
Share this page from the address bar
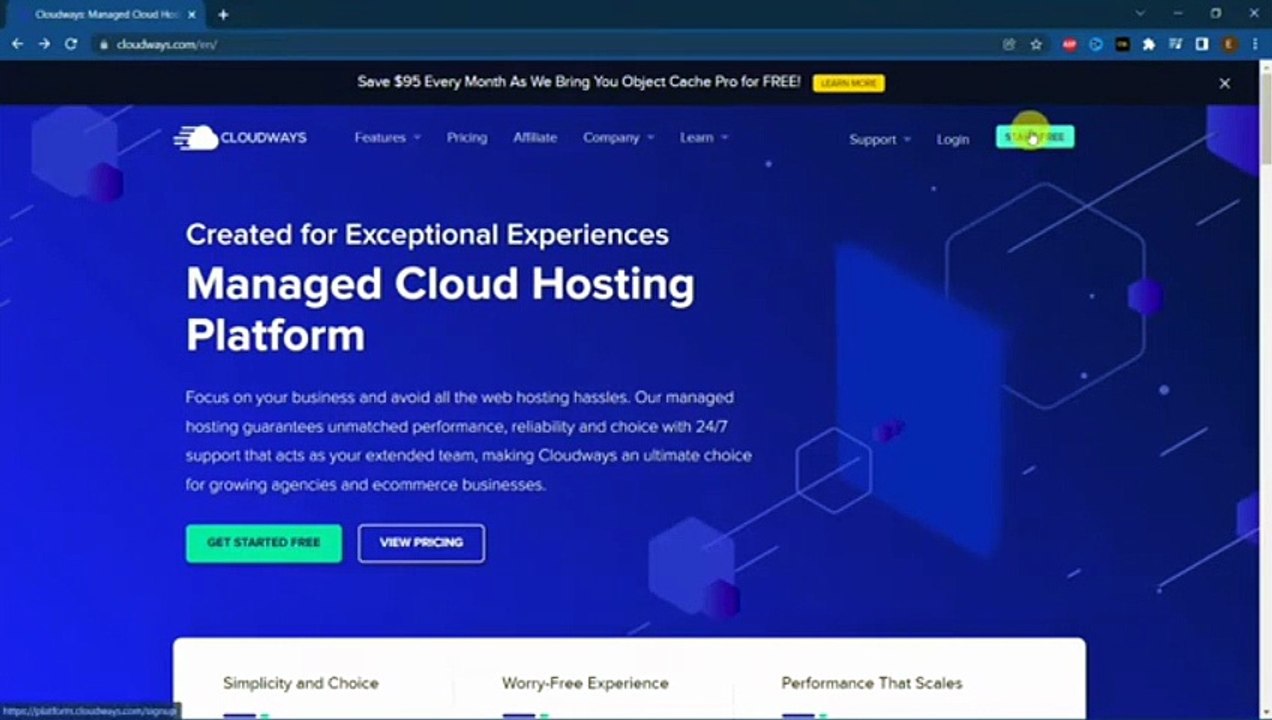(x=1009, y=44)
